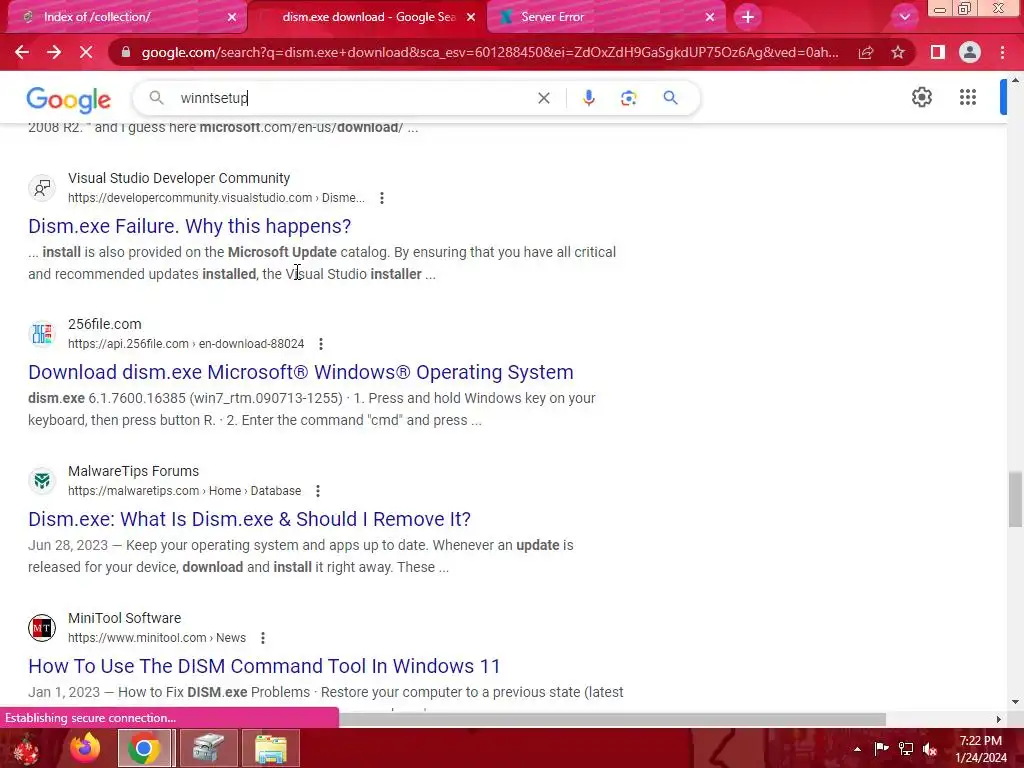Go to the Google homepage logo
Screen dimensions: 1024x768
point(69,99)
